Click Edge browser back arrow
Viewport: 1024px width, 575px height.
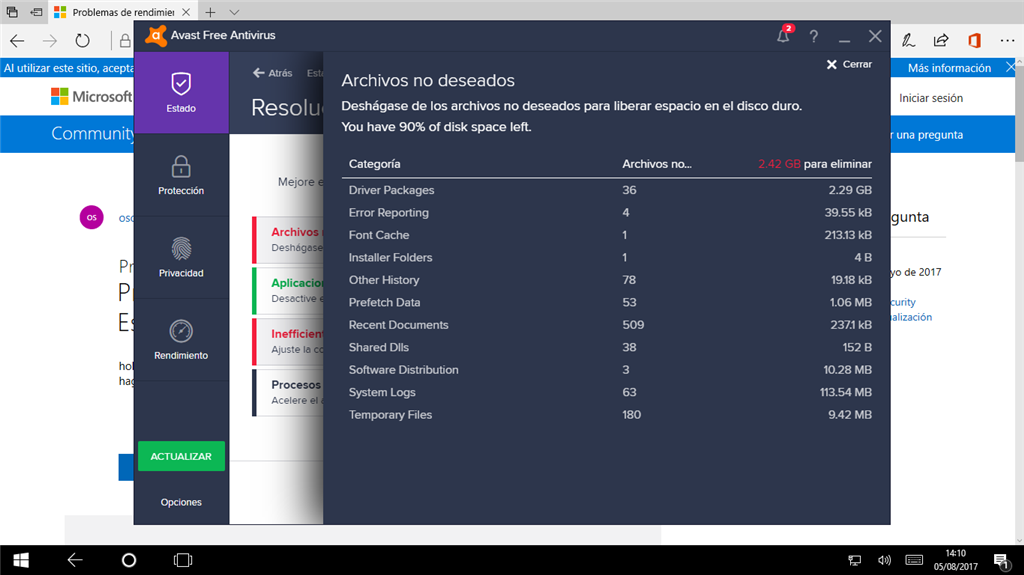17,41
